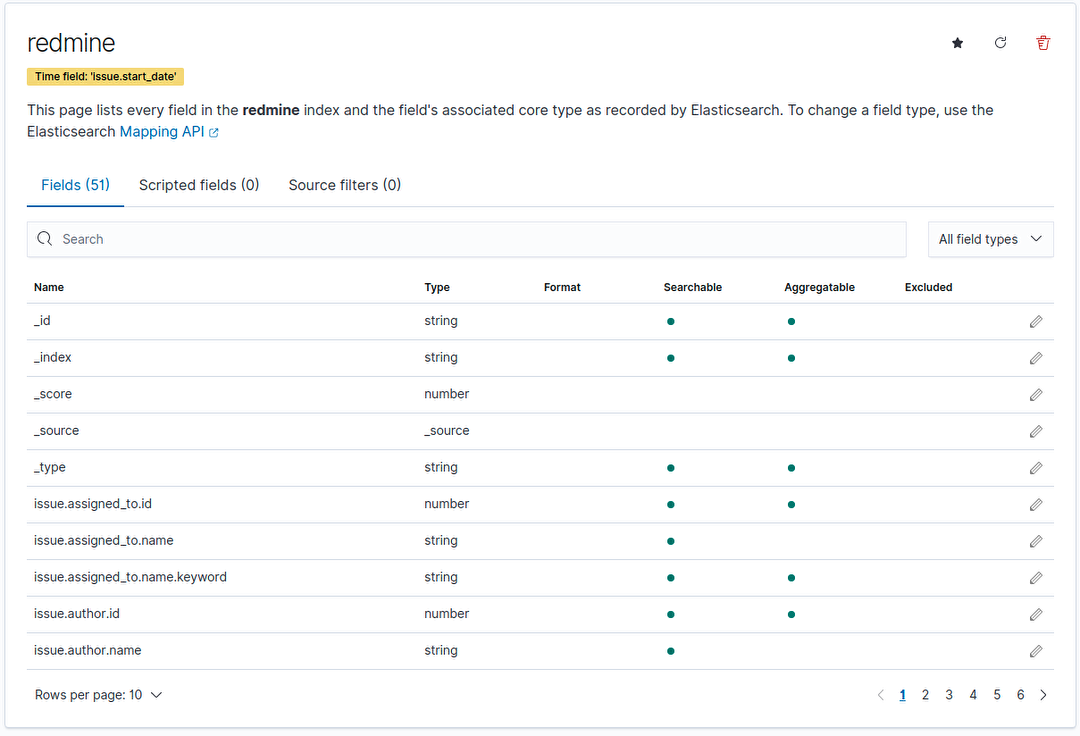Click searchable dot in _id row
The height and width of the screenshot is (736, 1080).
pyautogui.click(x=670, y=322)
